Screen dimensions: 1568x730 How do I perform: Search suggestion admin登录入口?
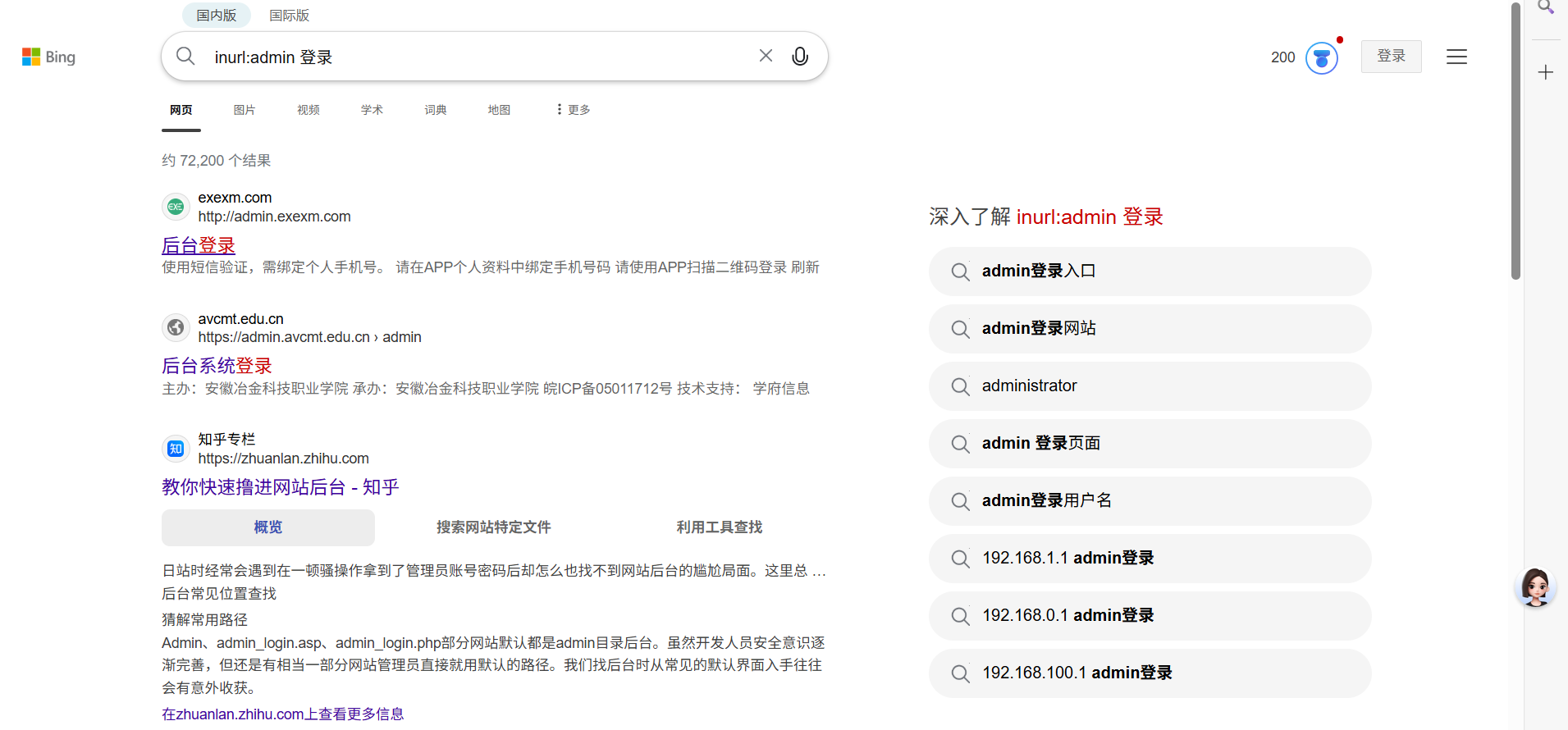pyautogui.click(x=1150, y=271)
